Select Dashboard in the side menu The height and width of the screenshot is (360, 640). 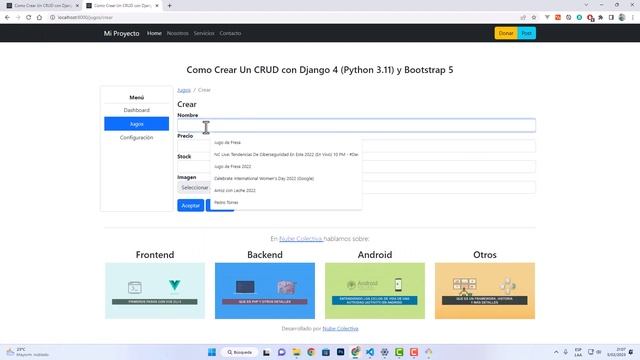[x=136, y=110]
